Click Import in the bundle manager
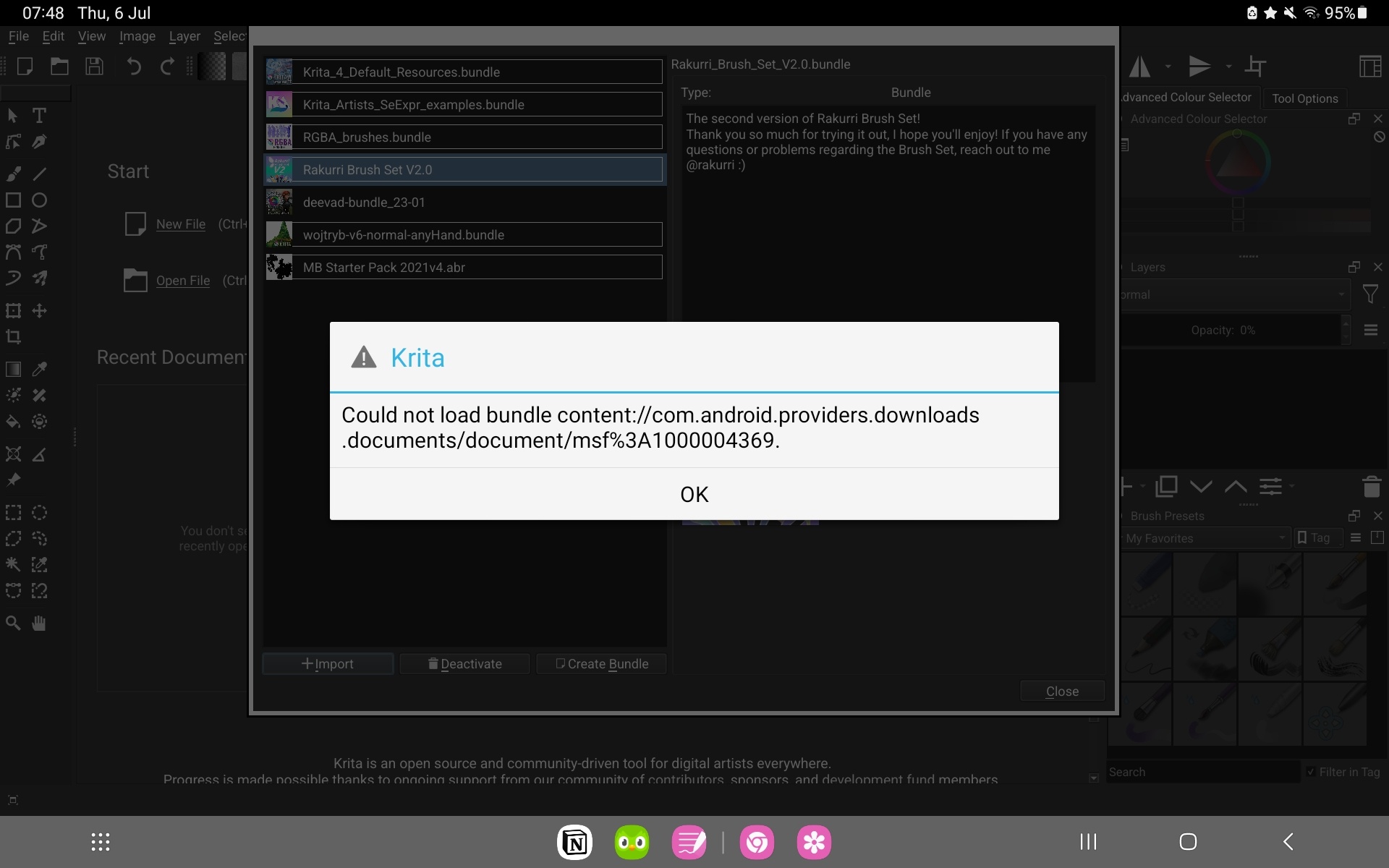1389x868 pixels. tap(328, 664)
